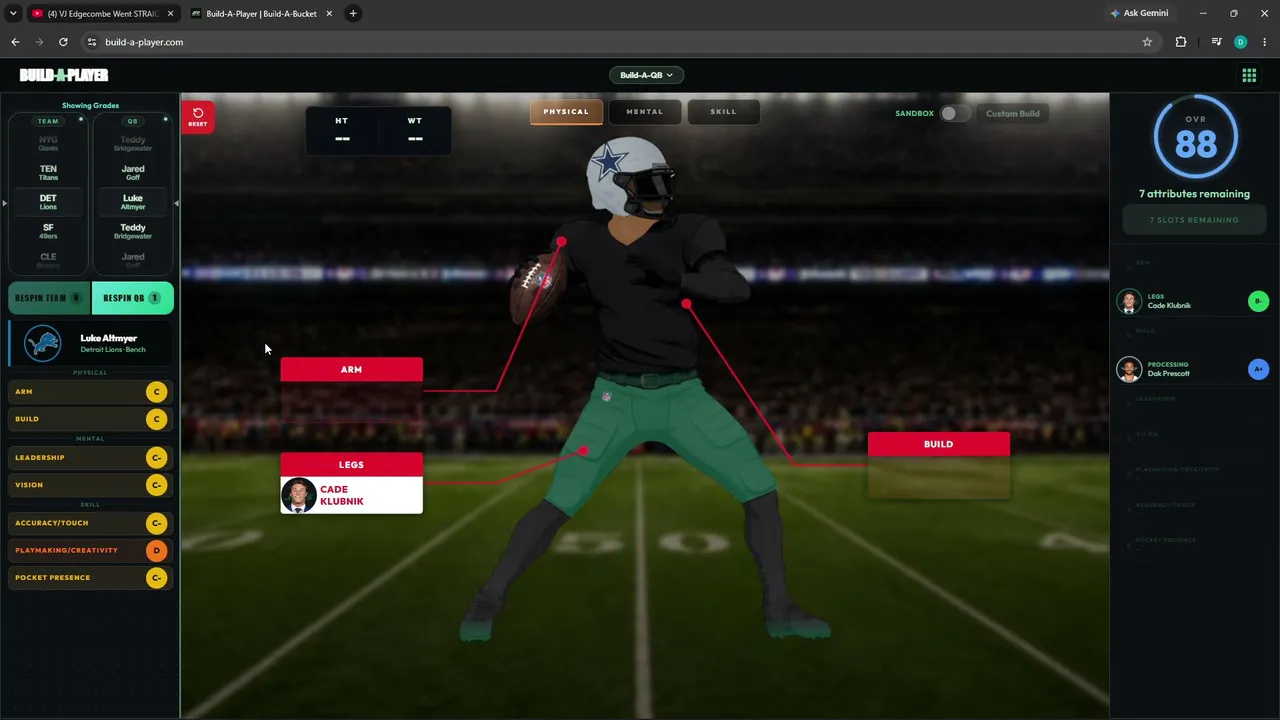Image resolution: width=1280 pixels, height=720 pixels.
Task: Switch to the Physical tab
Action: 566,112
